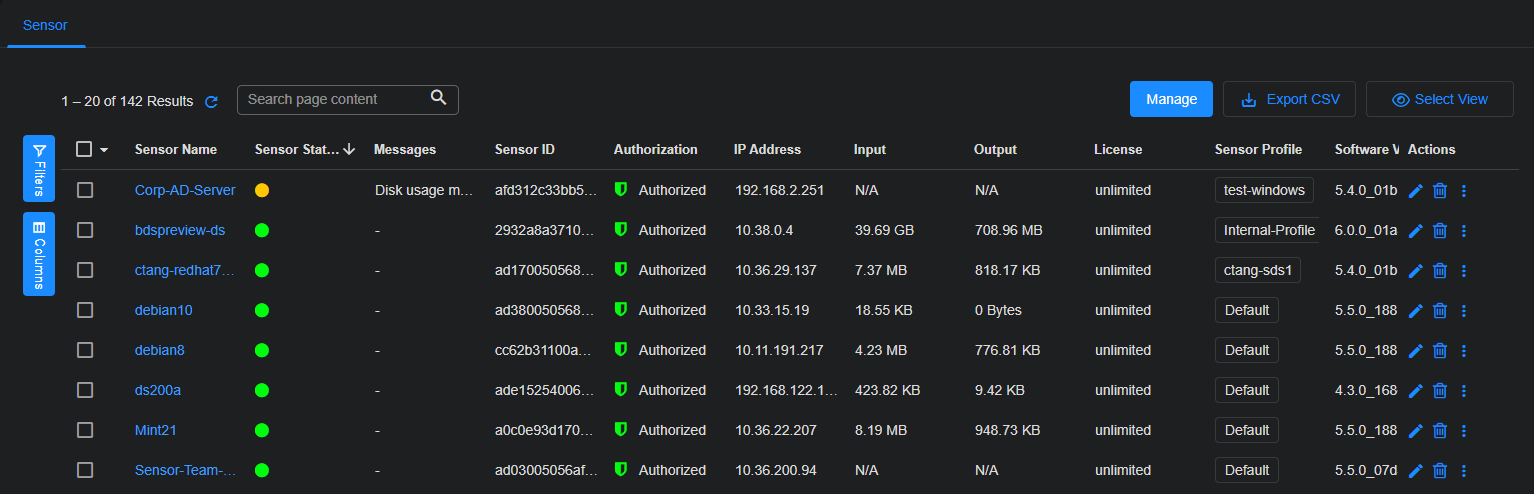This screenshot has height=494, width=1534.
Task: Open the dropdown arrow beside select-all checkbox
Action: (x=104, y=150)
